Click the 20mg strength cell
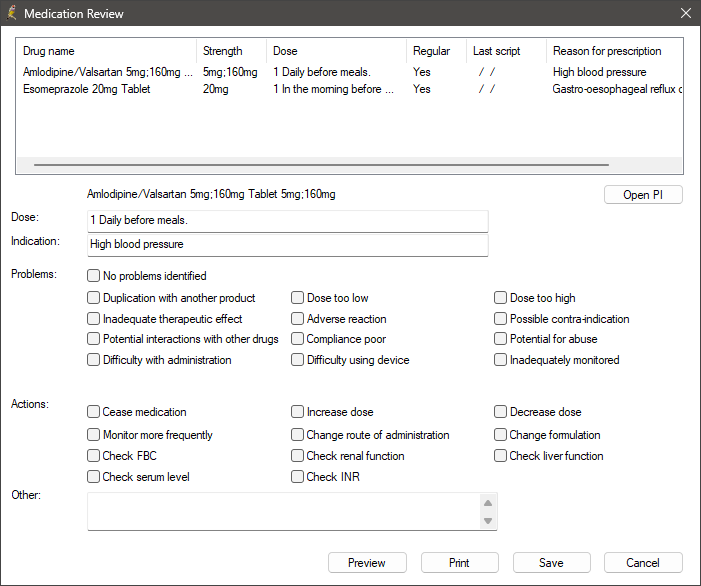 point(215,89)
